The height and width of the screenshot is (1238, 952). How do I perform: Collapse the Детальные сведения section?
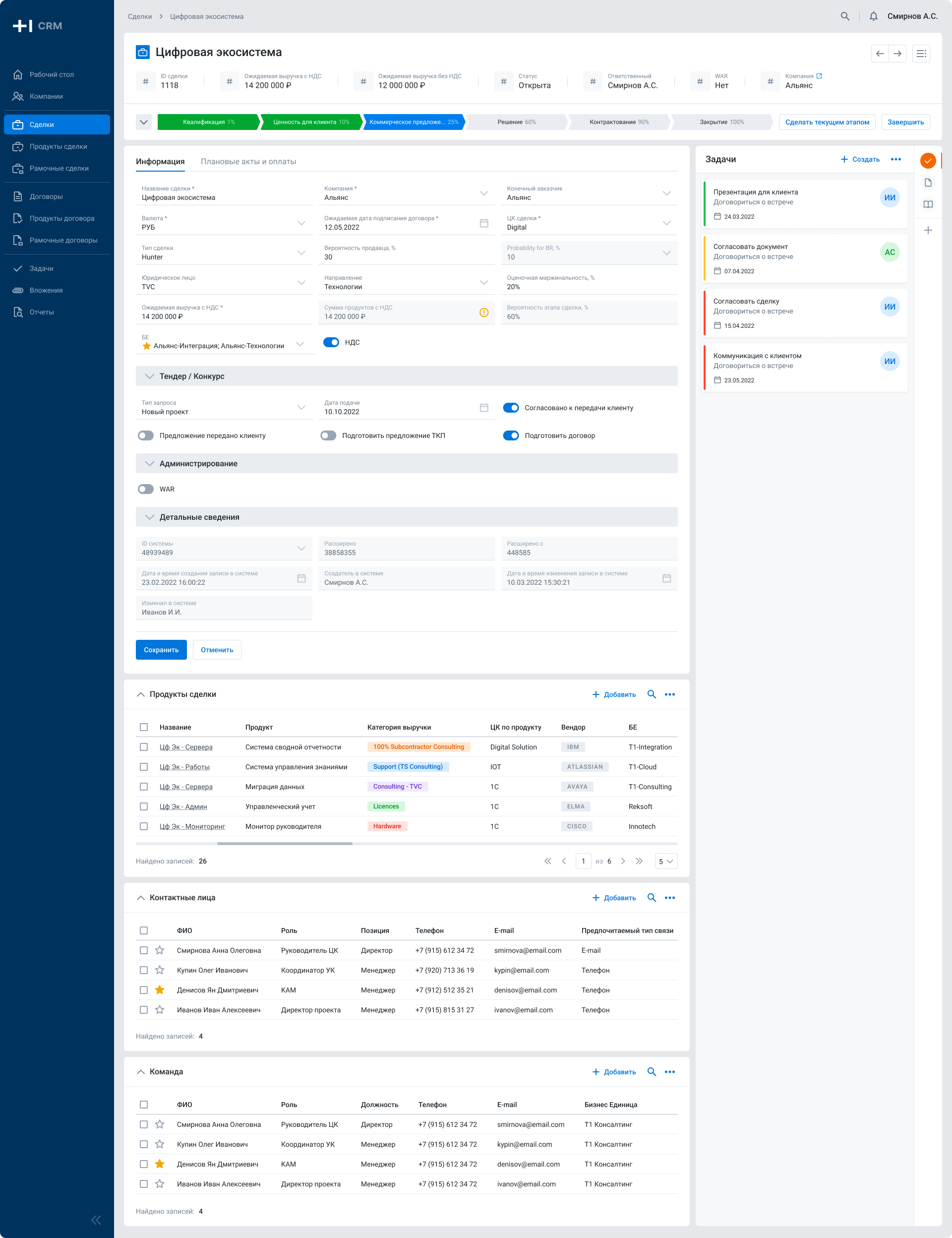(x=150, y=517)
